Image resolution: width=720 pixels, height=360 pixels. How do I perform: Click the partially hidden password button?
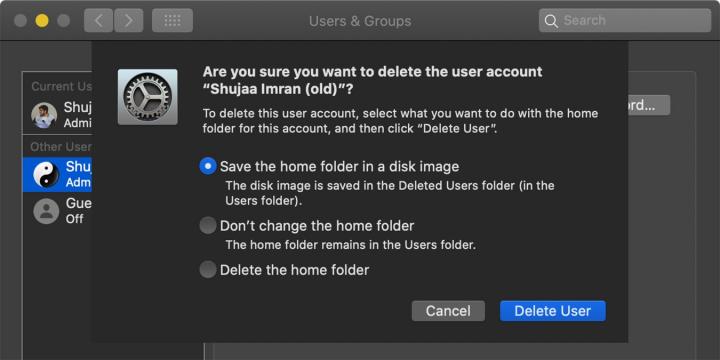[x=649, y=105]
